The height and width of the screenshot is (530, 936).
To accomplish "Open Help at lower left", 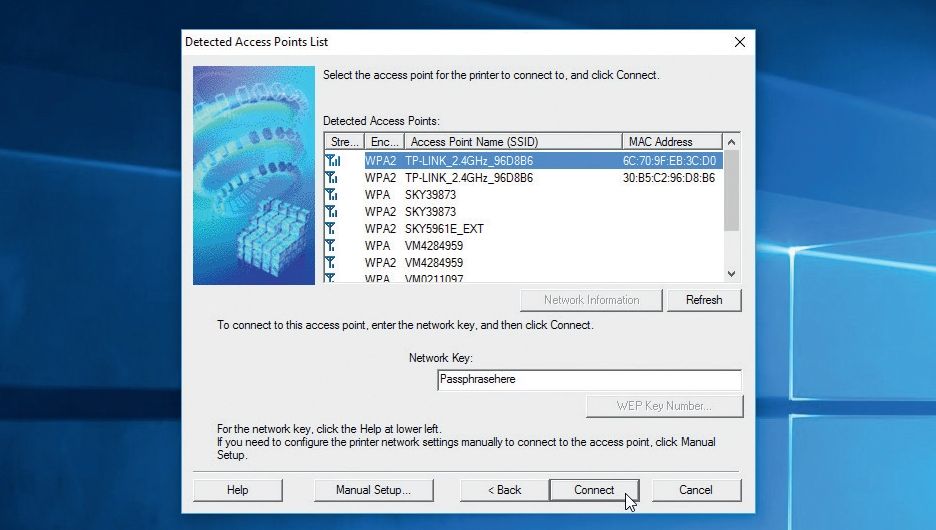I will coord(238,490).
